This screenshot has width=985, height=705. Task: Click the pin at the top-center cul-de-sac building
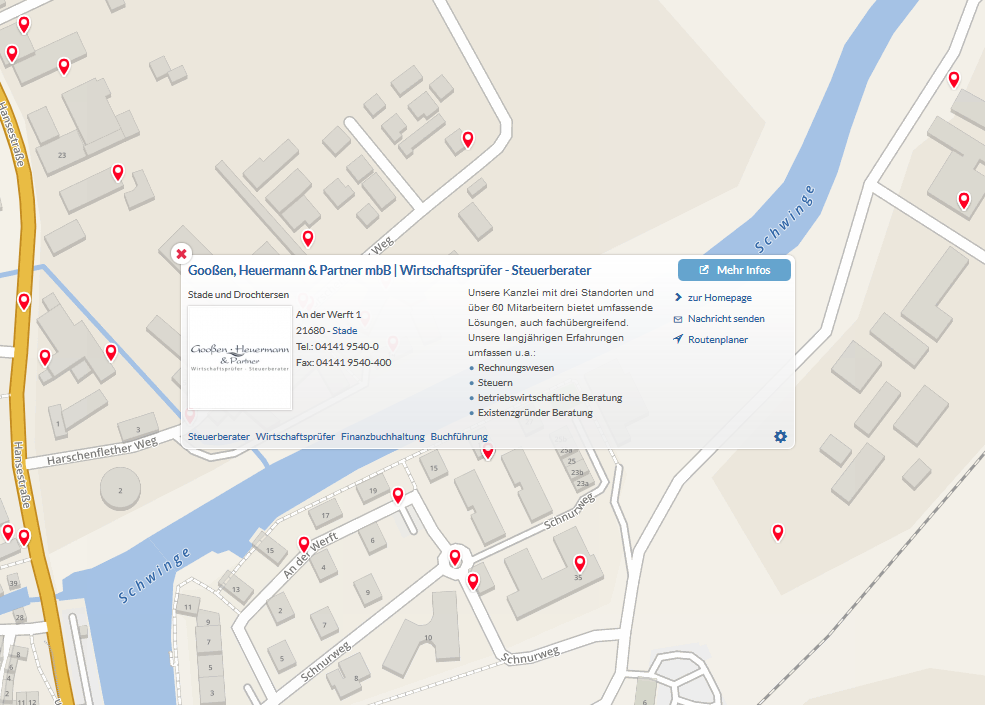tap(467, 139)
